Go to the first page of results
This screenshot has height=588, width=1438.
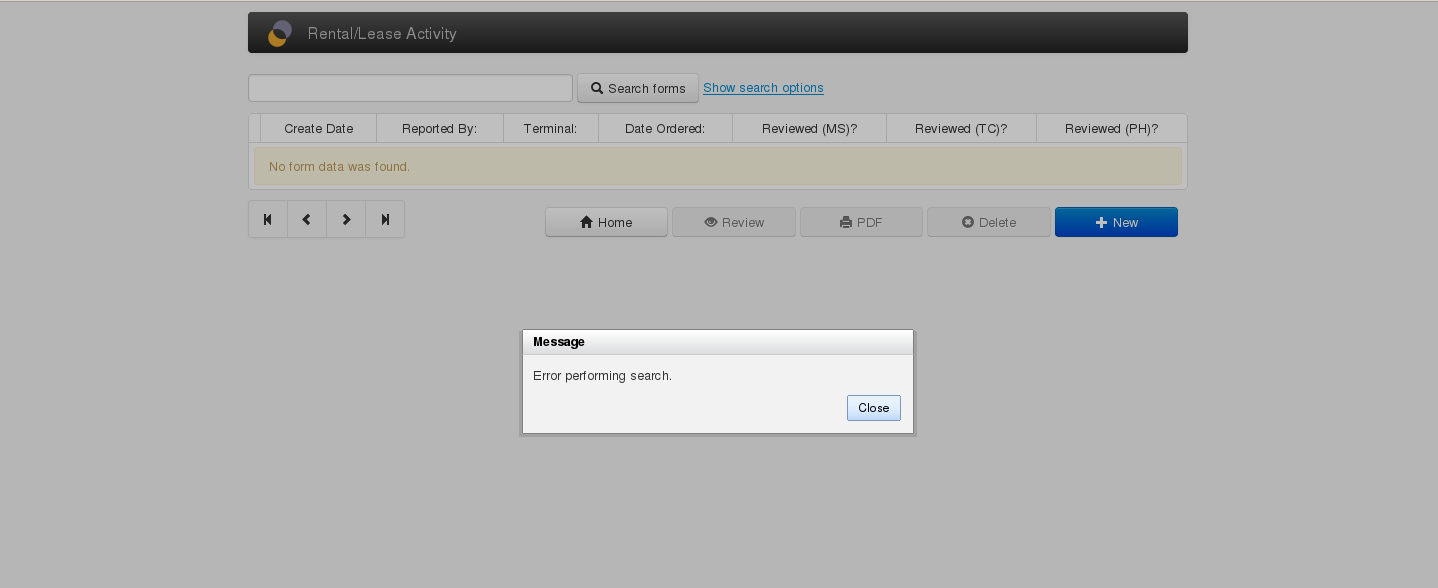pos(268,220)
